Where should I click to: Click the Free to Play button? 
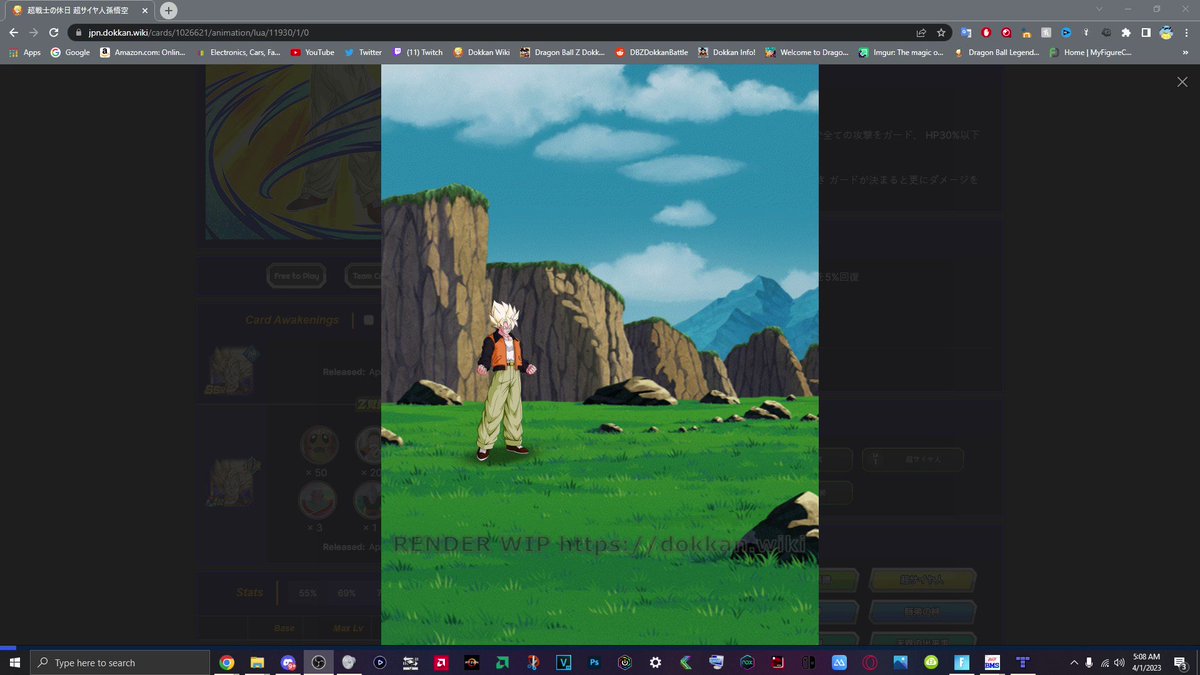point(296,275)
